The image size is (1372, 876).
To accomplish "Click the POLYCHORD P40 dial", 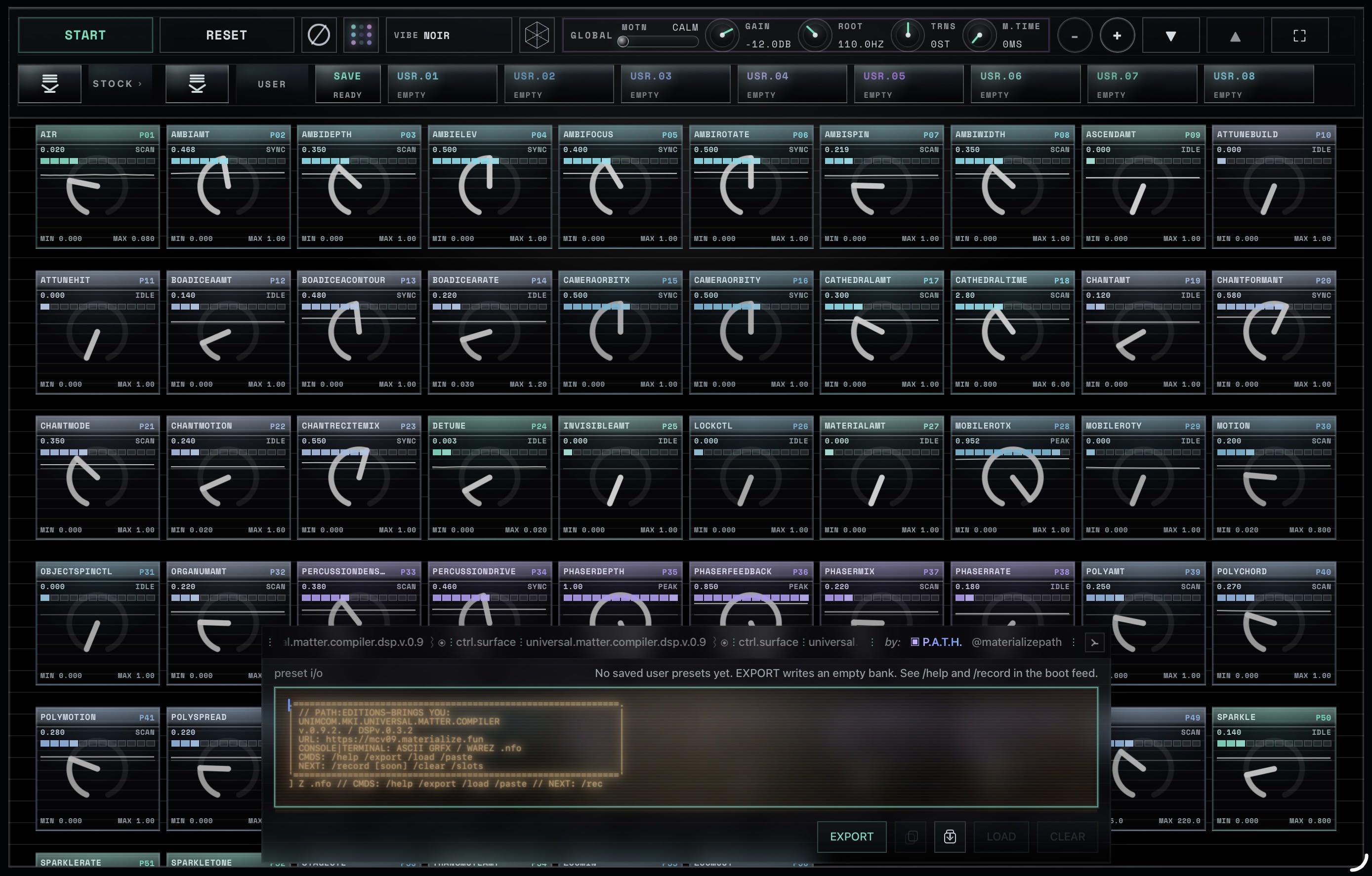I will (1274, 624).
